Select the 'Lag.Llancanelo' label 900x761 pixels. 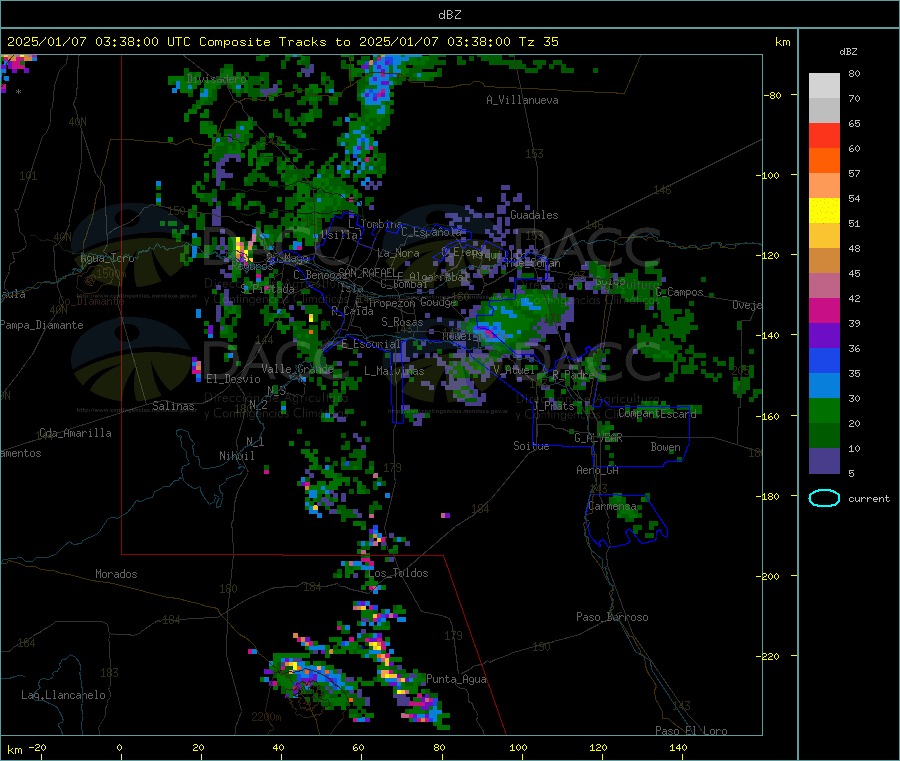click(63, 695)
